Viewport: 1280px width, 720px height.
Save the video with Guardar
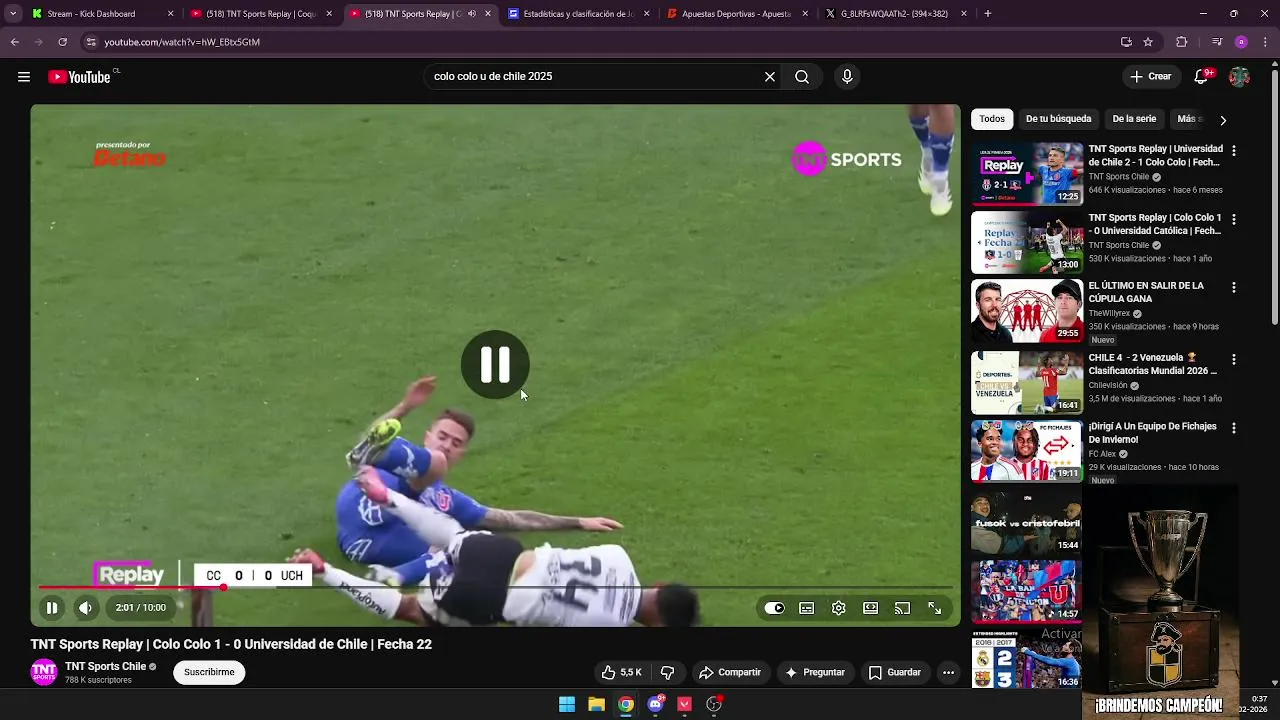(x=895, y=672)
